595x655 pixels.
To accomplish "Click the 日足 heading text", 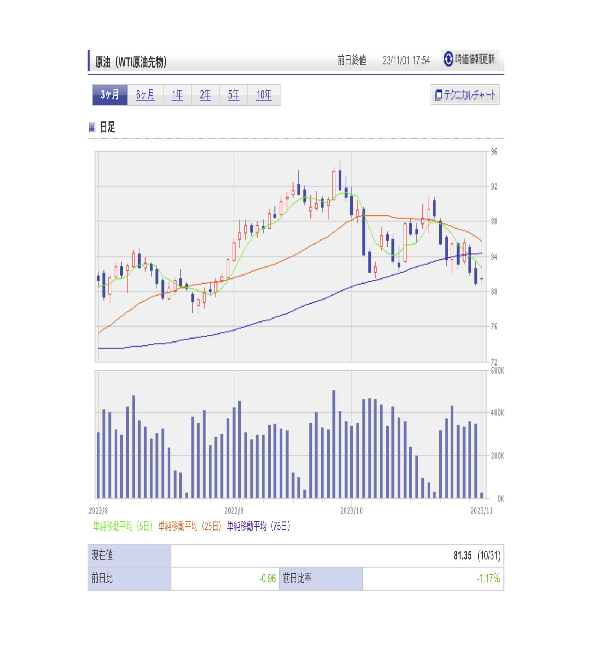I will point(107,127).
